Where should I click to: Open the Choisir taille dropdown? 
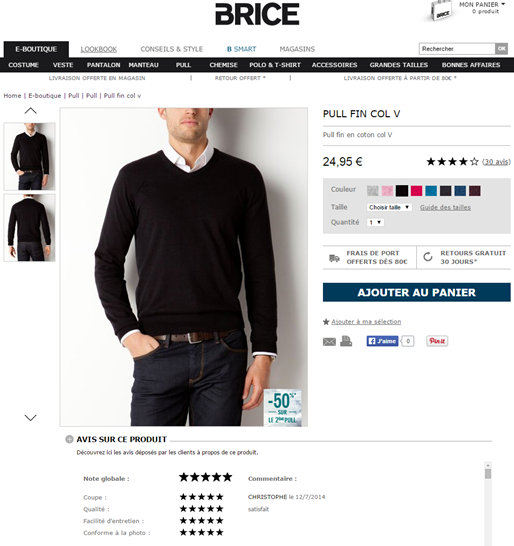click(x=389, y=207)
